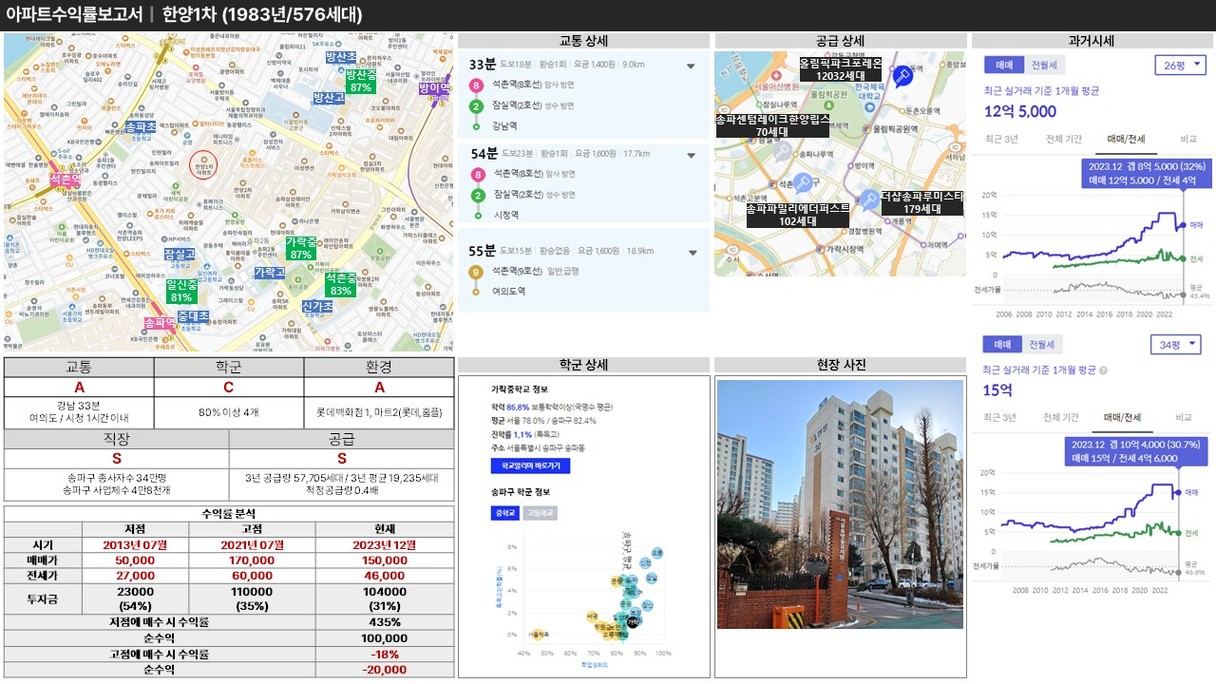Click the light blue pin above 송파파밀리에더퍼스트
Screen dimensions: 1216x684
tap(802, 183)
